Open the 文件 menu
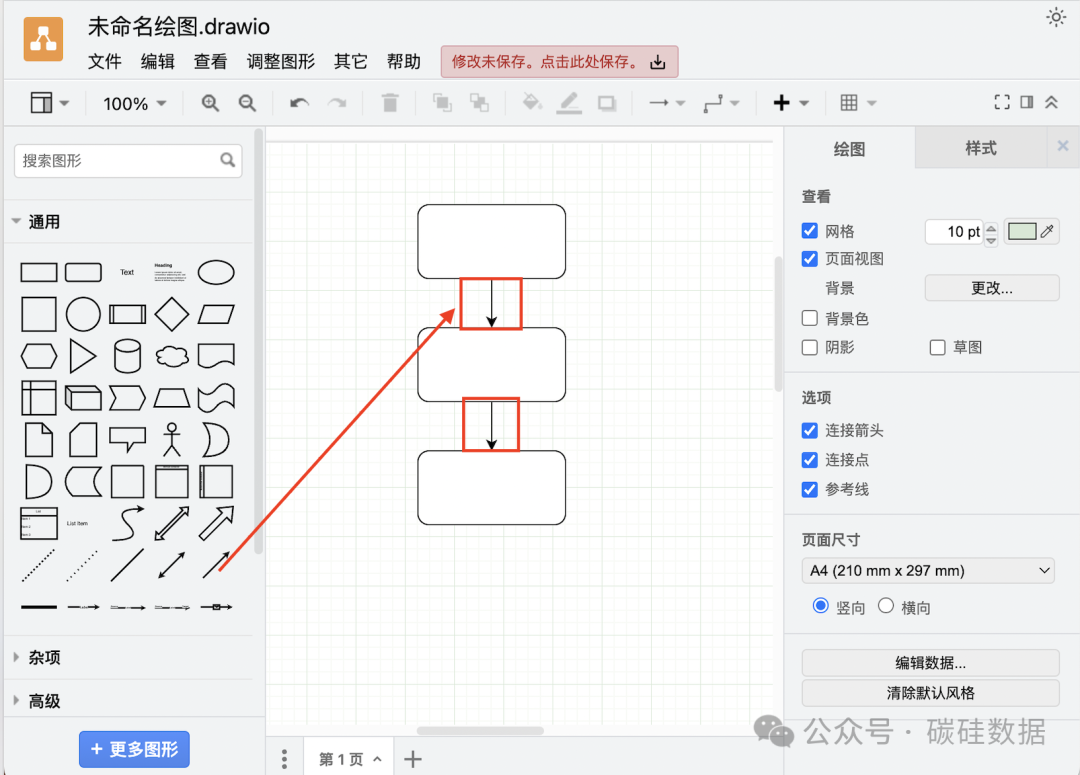The width and height of the screenshot is (1080, 775). [x=104, y=61]
